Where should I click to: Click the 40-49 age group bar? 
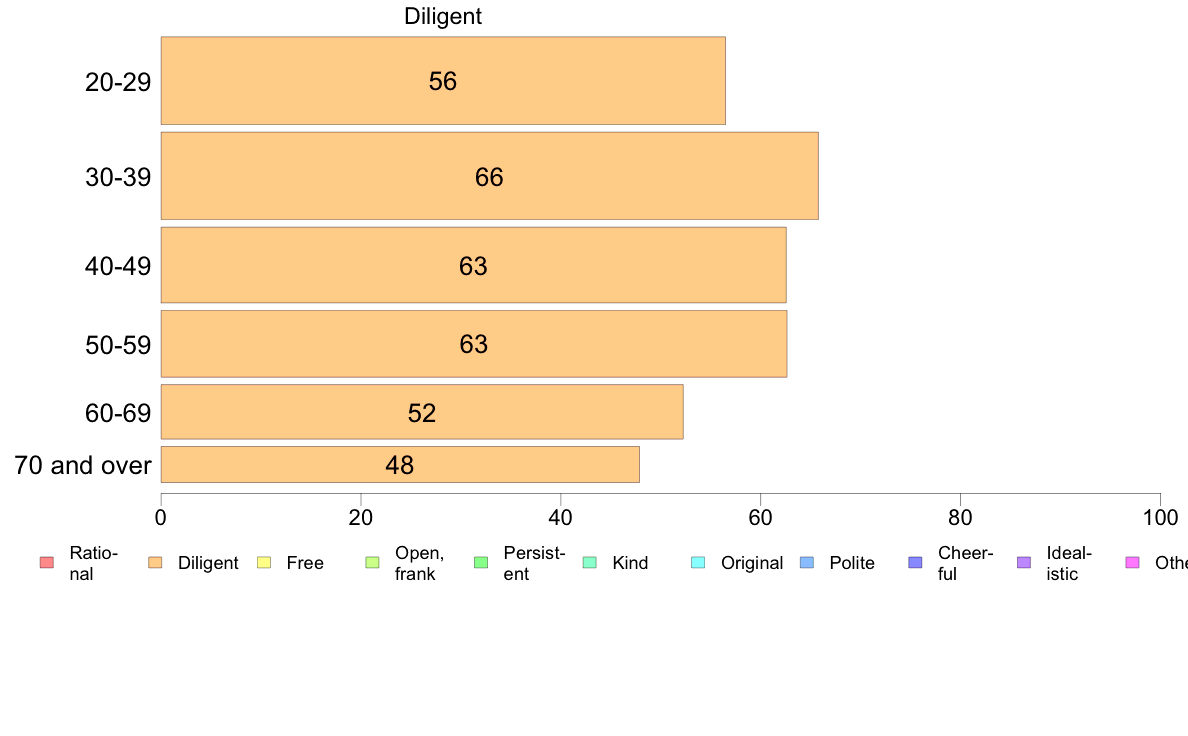[x=474, y=265]
